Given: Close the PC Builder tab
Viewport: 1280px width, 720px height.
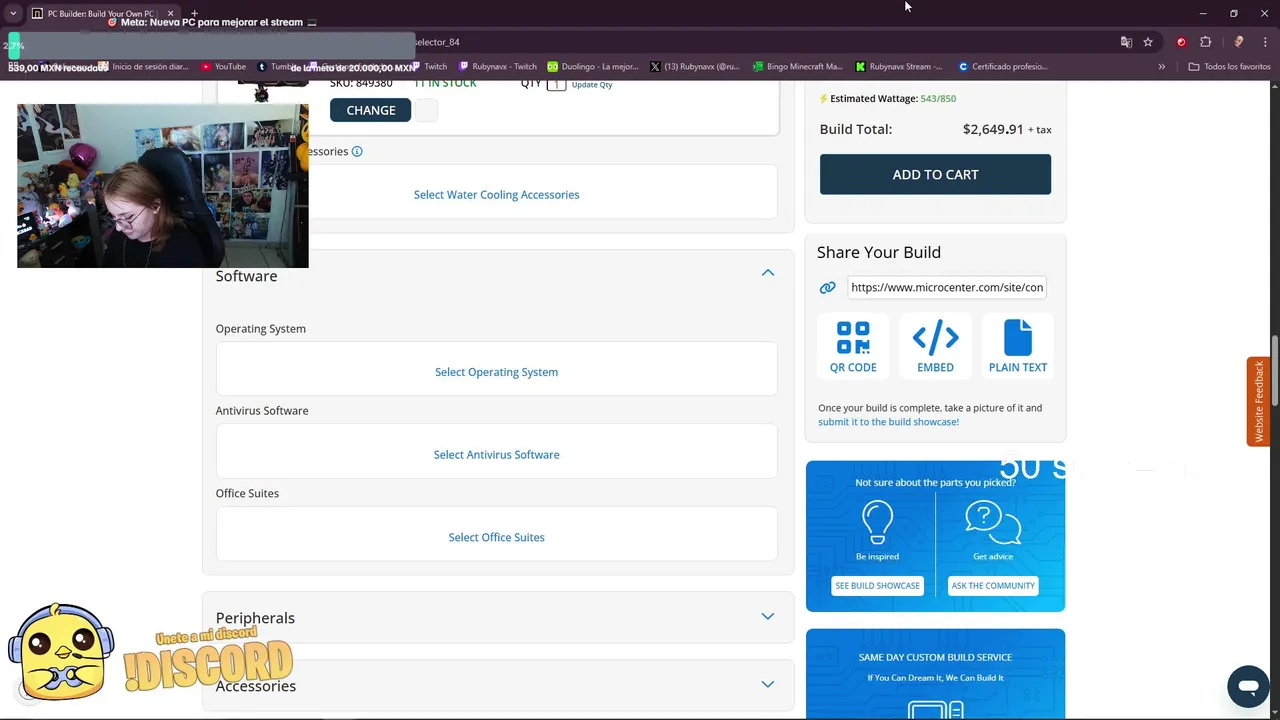Looking at the screenshot, I should point(170,13).
